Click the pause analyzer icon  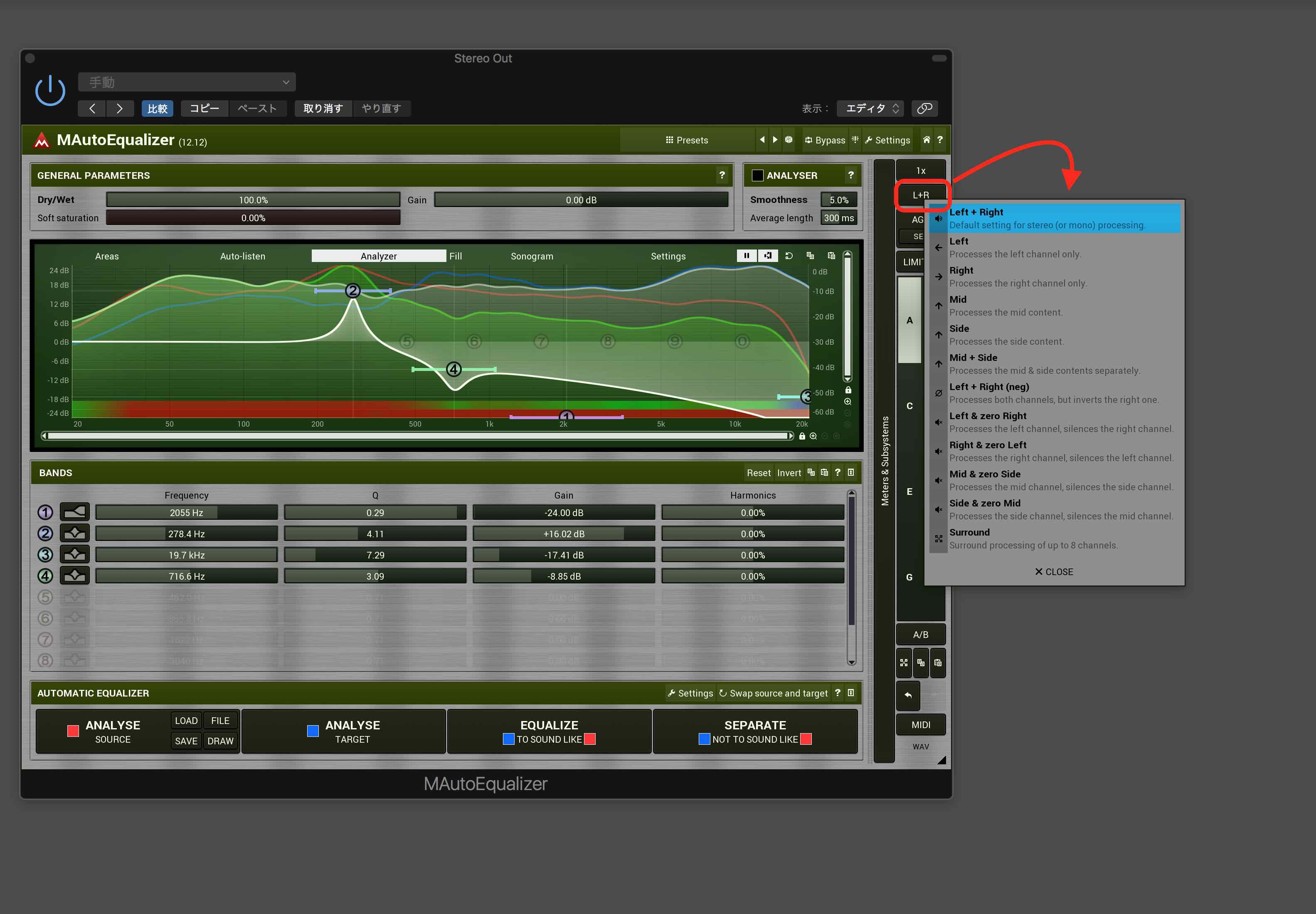pyautogui.click(x=747, y=255)
